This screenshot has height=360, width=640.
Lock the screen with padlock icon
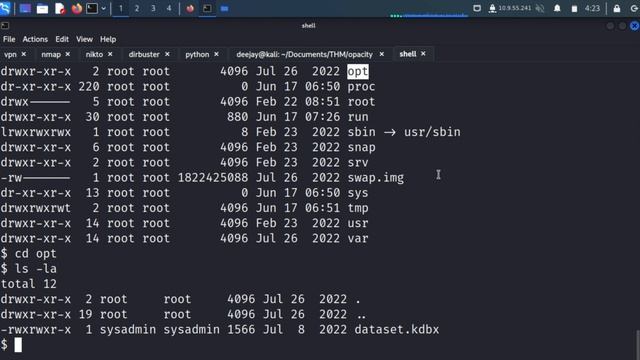(617, 9)
